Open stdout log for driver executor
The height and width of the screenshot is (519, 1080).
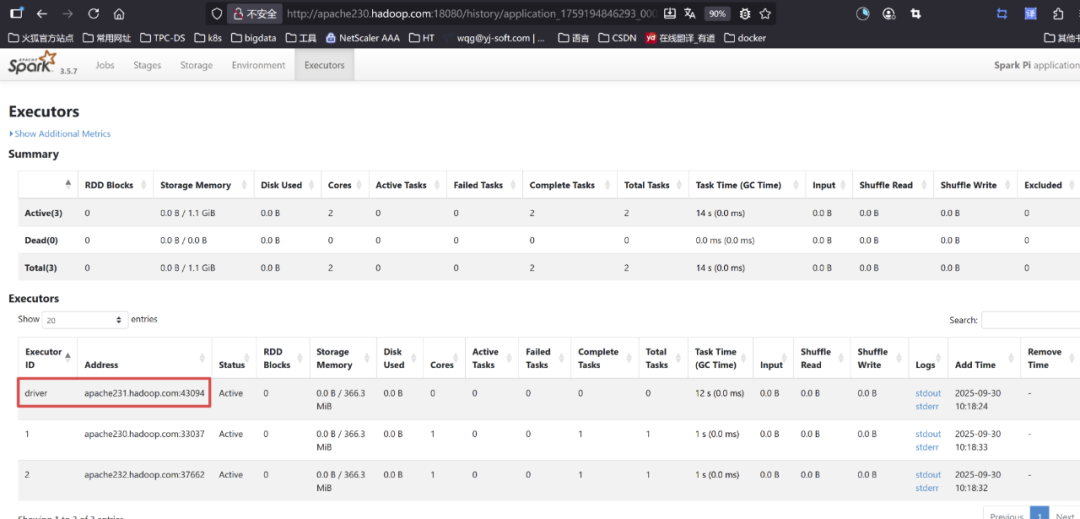coord(928,394)
